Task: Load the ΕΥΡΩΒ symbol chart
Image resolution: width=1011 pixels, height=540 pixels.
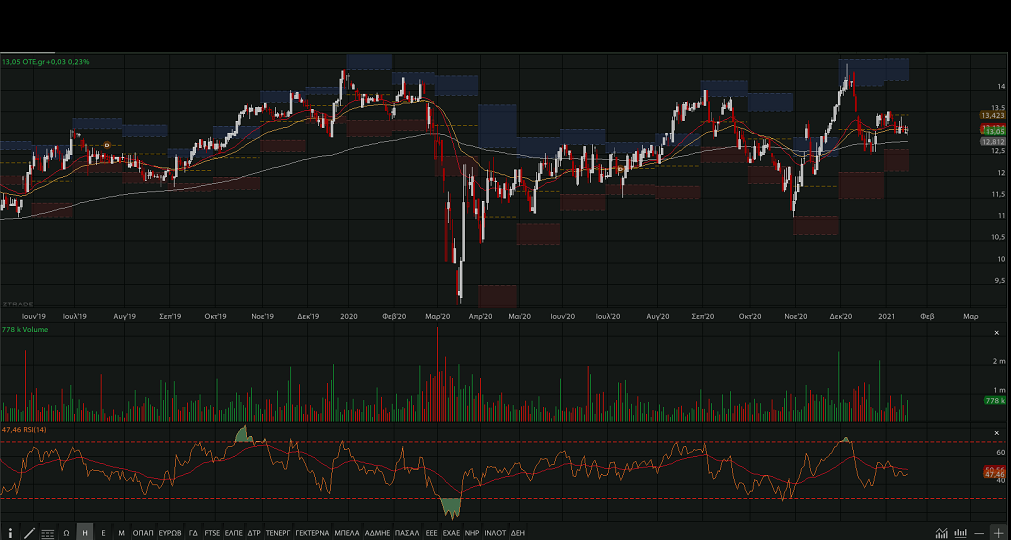Action: [170, 533]
